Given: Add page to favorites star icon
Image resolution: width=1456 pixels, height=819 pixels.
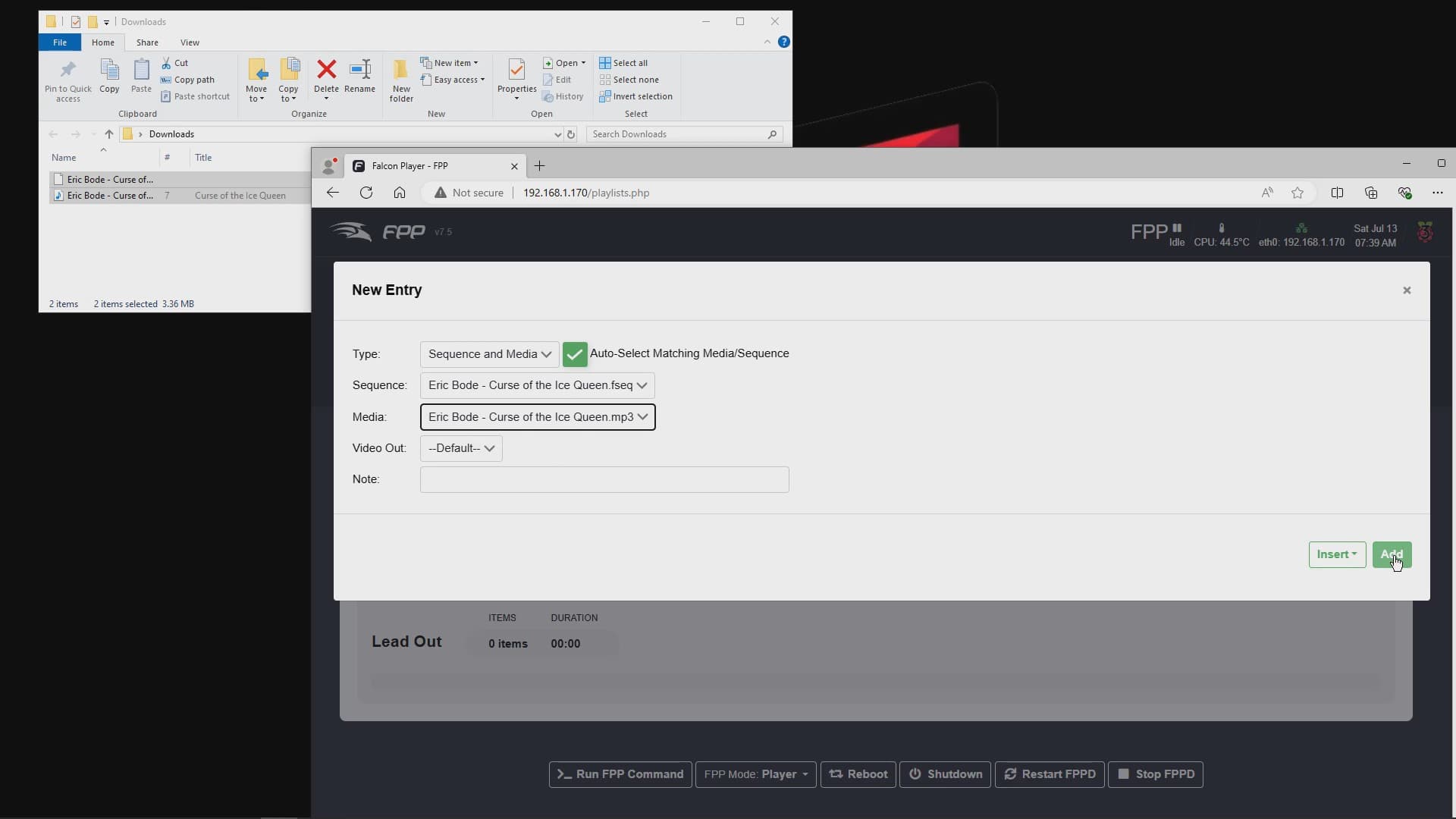Looking at the screenshot, I should [x=1298, y=193].
